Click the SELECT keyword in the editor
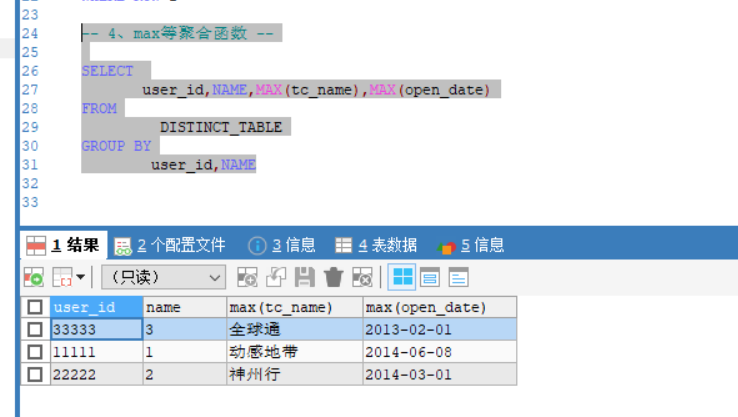Screen dimensions: 738x417 (107, 71)
